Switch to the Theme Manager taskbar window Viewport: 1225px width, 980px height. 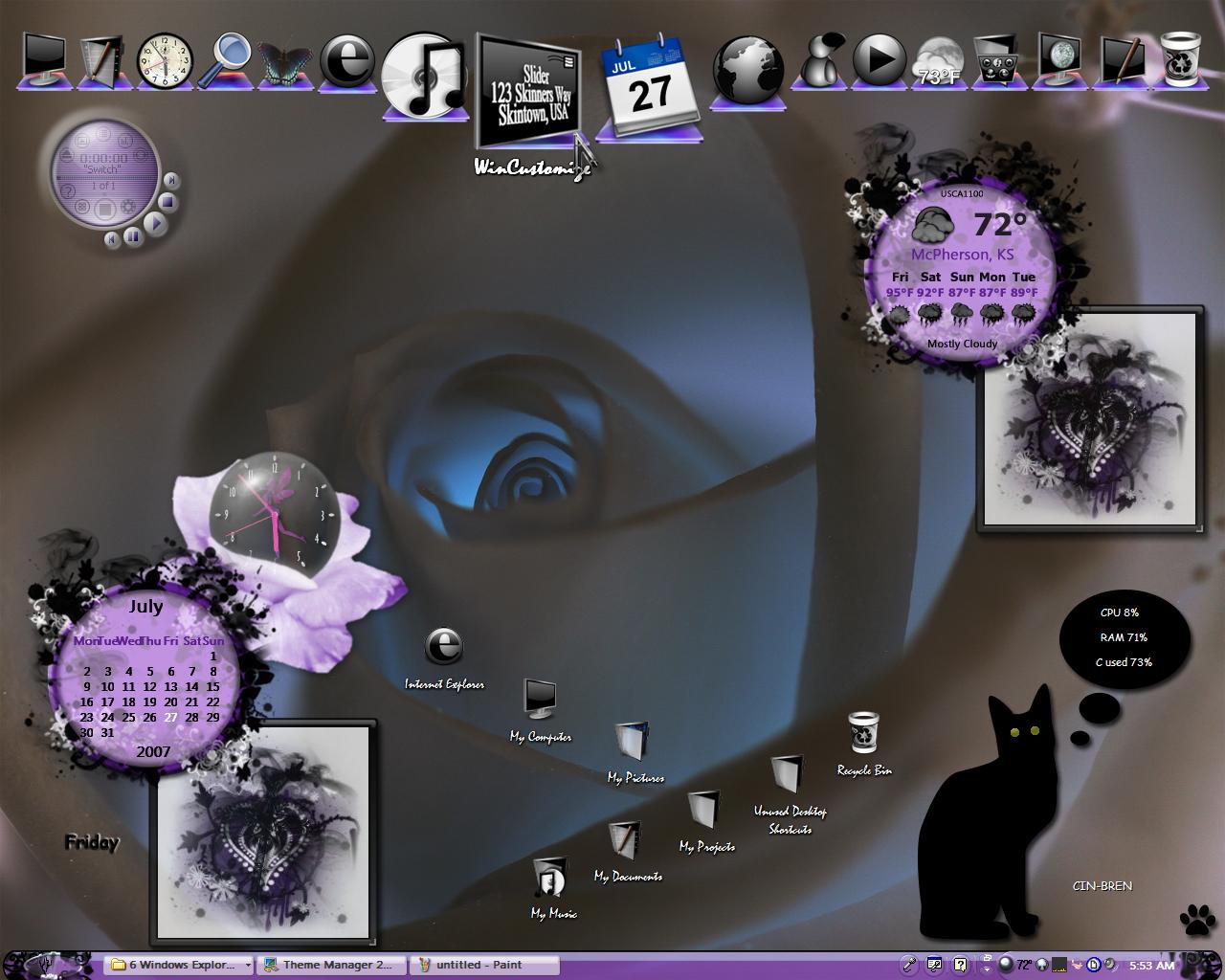pos(330,965)
